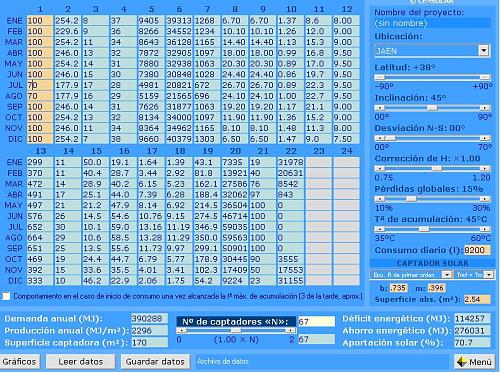The width and height of the screenshot is (500, 372).
Task: Click right arrow of Nº de captadores slider
Action: pyautogui.click(x=291, y=330)
